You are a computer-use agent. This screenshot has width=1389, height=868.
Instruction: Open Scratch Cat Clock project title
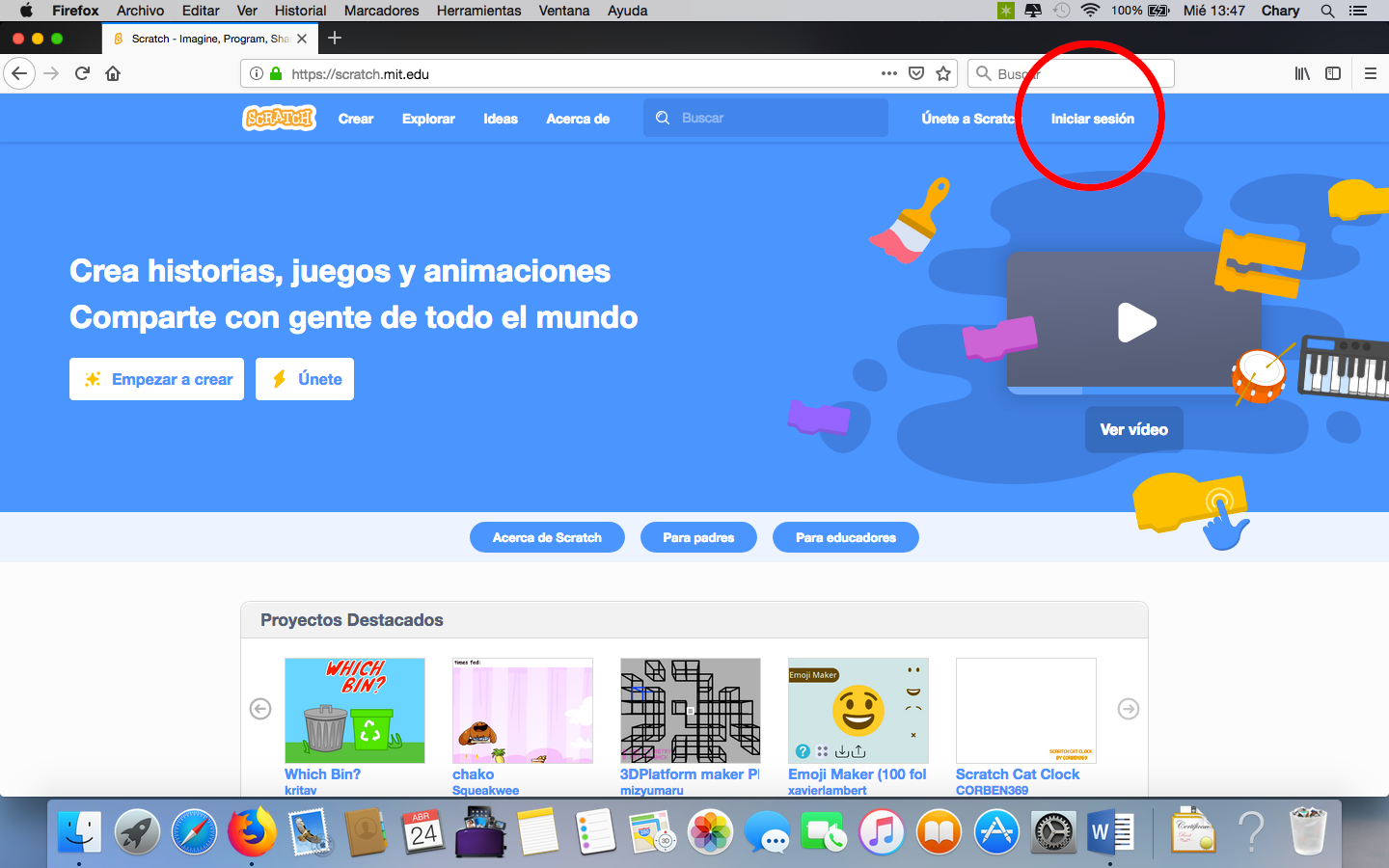1018,774
